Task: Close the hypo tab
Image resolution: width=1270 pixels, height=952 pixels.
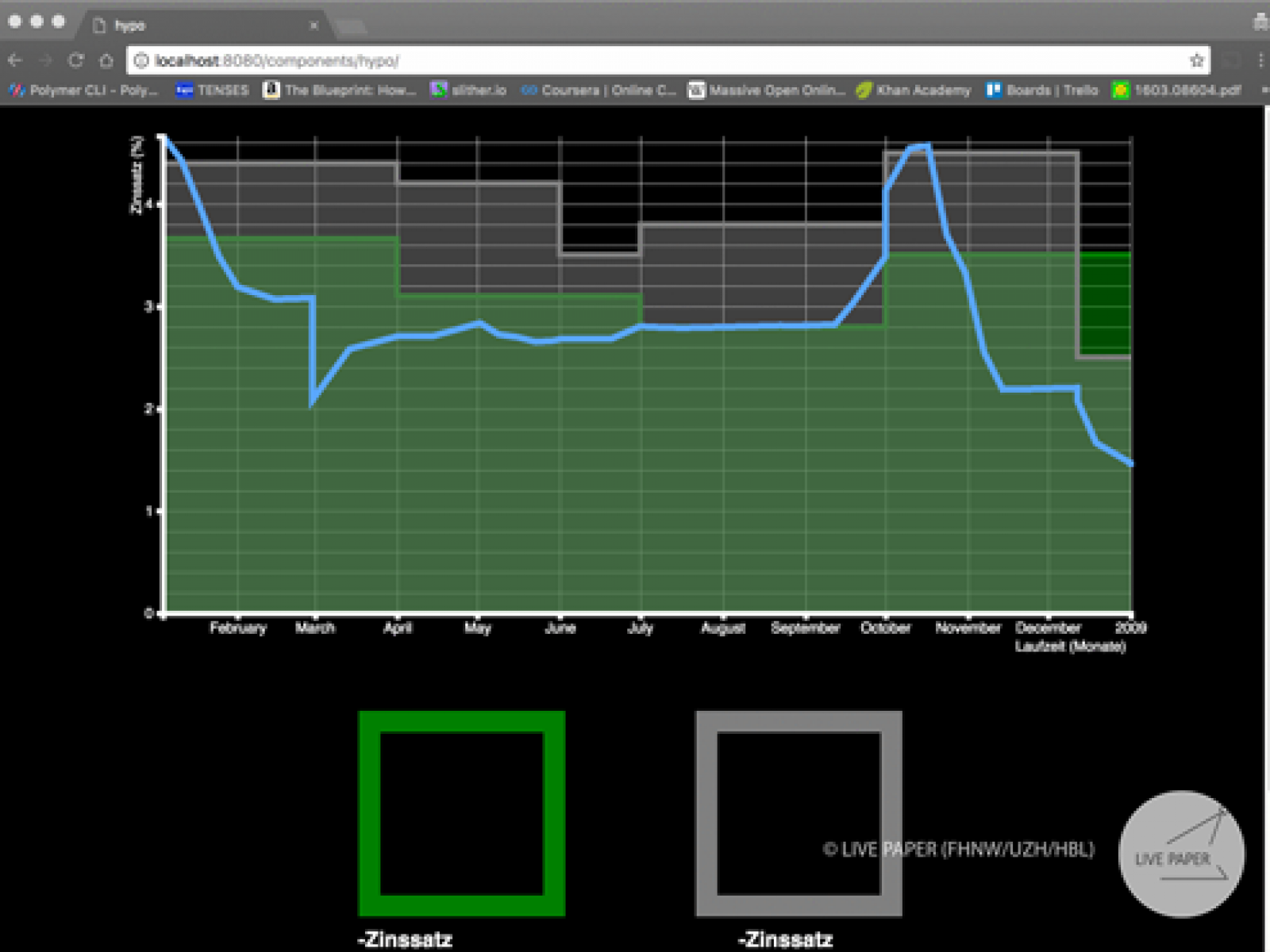Action: 314,25
